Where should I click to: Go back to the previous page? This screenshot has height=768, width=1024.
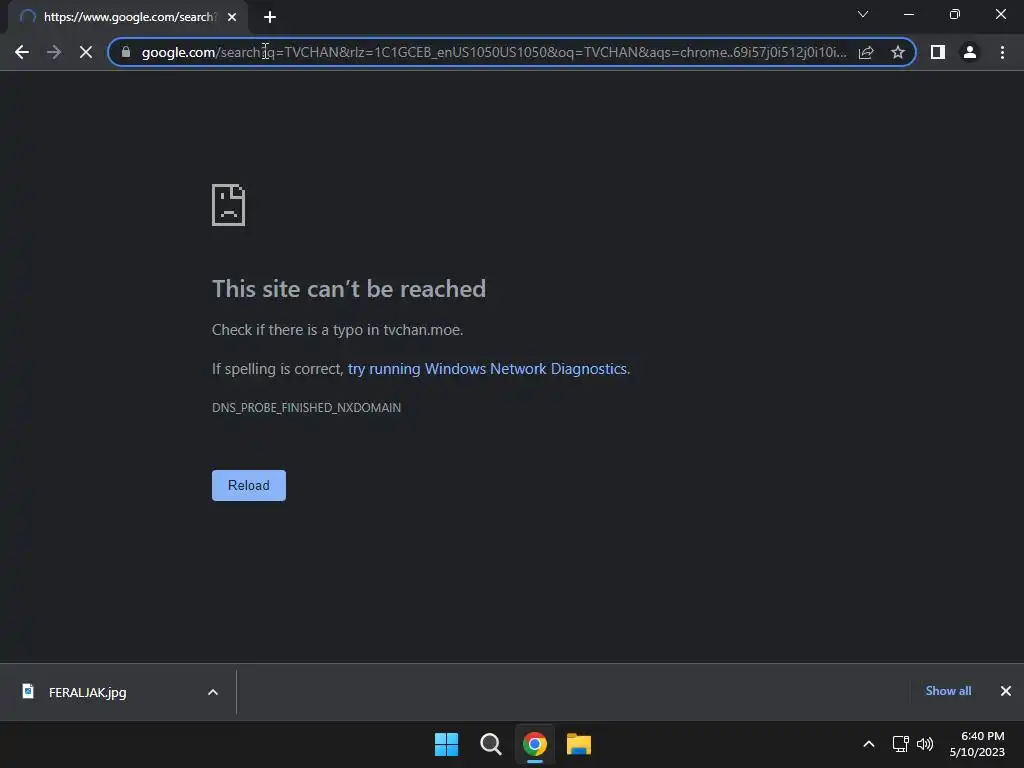(x=22, y=52)
